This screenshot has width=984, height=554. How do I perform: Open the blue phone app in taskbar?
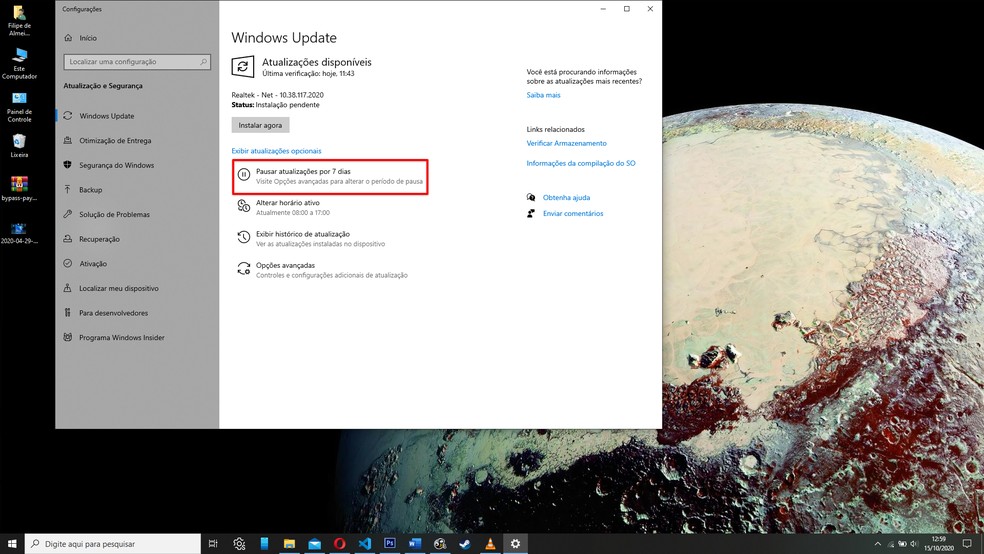(x=264, y=543)
